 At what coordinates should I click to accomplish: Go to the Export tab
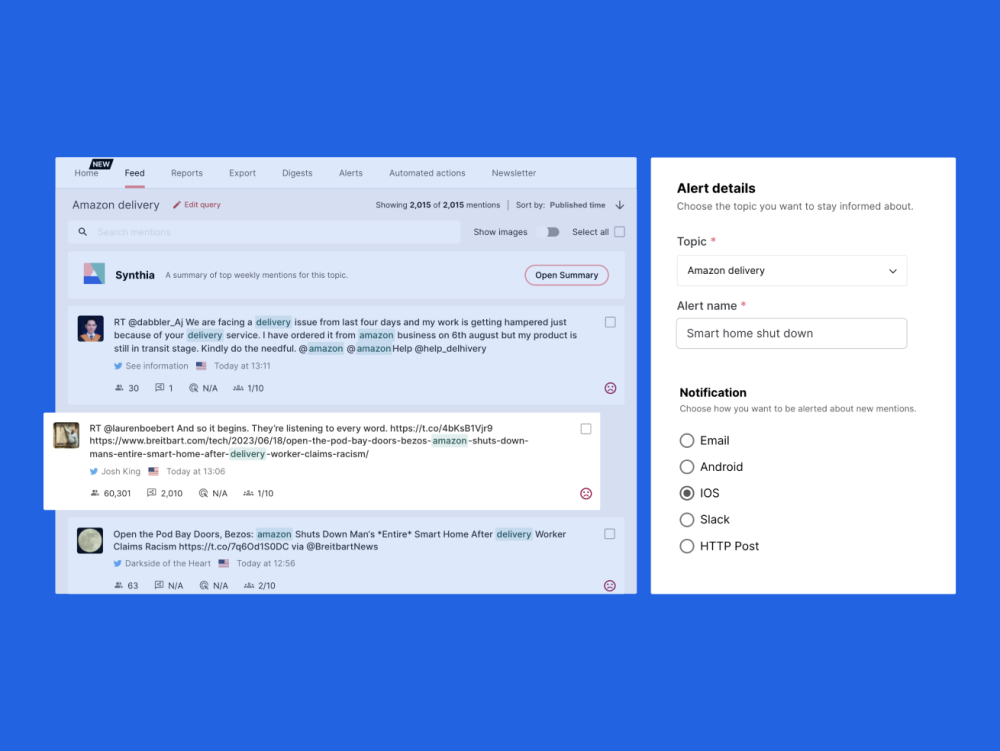[x=242, y=173]
